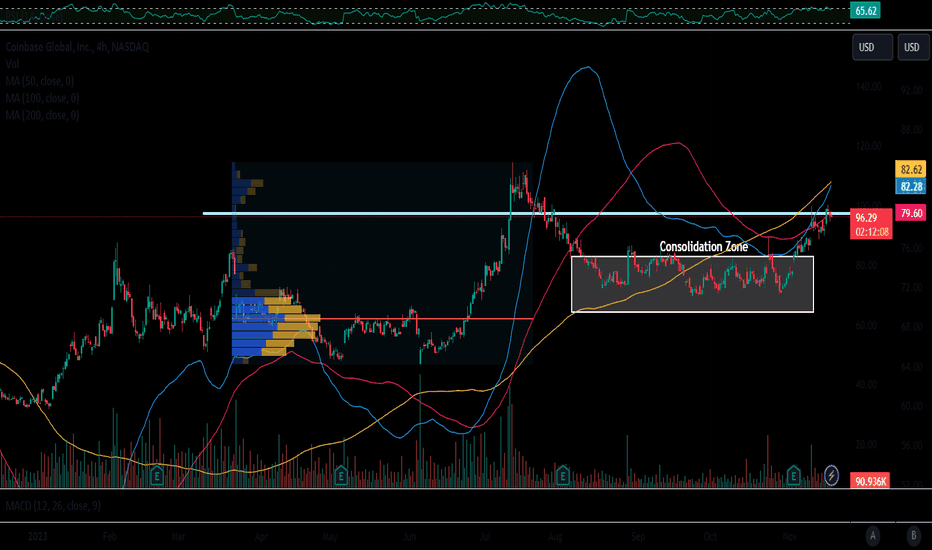Click the yellow 82.62 price label
932x550 pixels.
[x=911, y=169]
